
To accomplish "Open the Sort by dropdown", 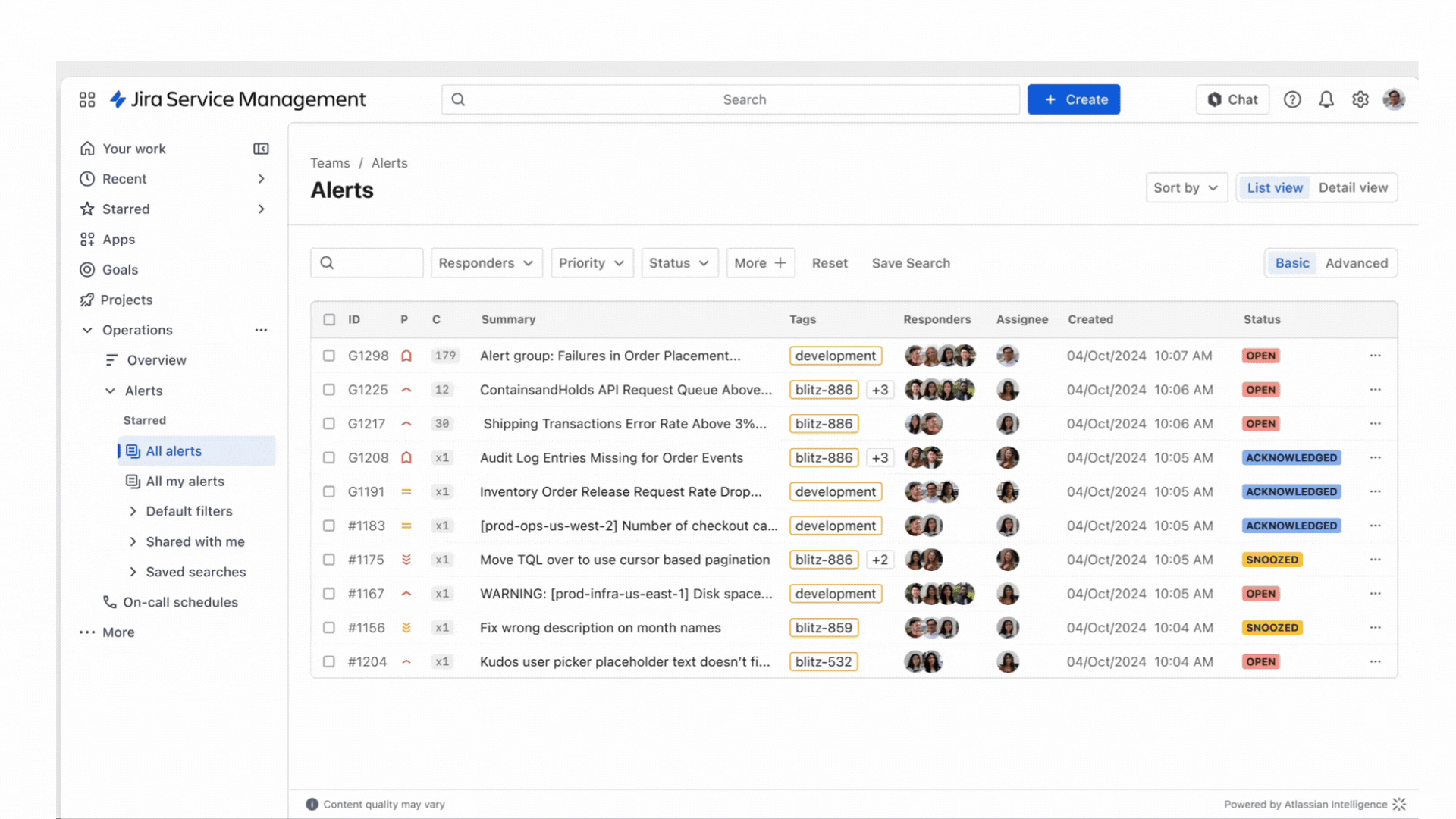I will 1185,187.
